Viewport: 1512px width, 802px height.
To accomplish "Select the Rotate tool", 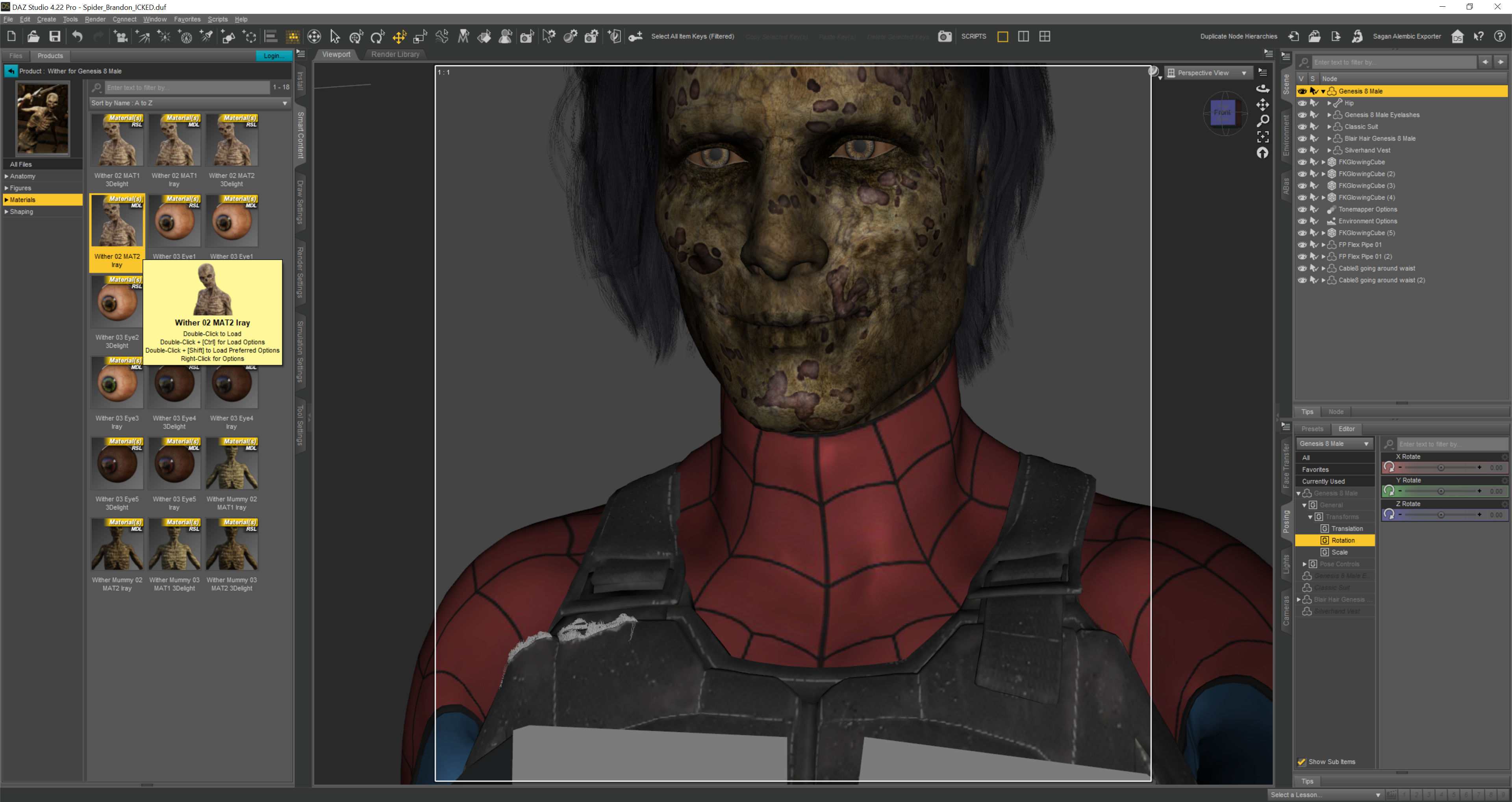I will click(378, 36).
